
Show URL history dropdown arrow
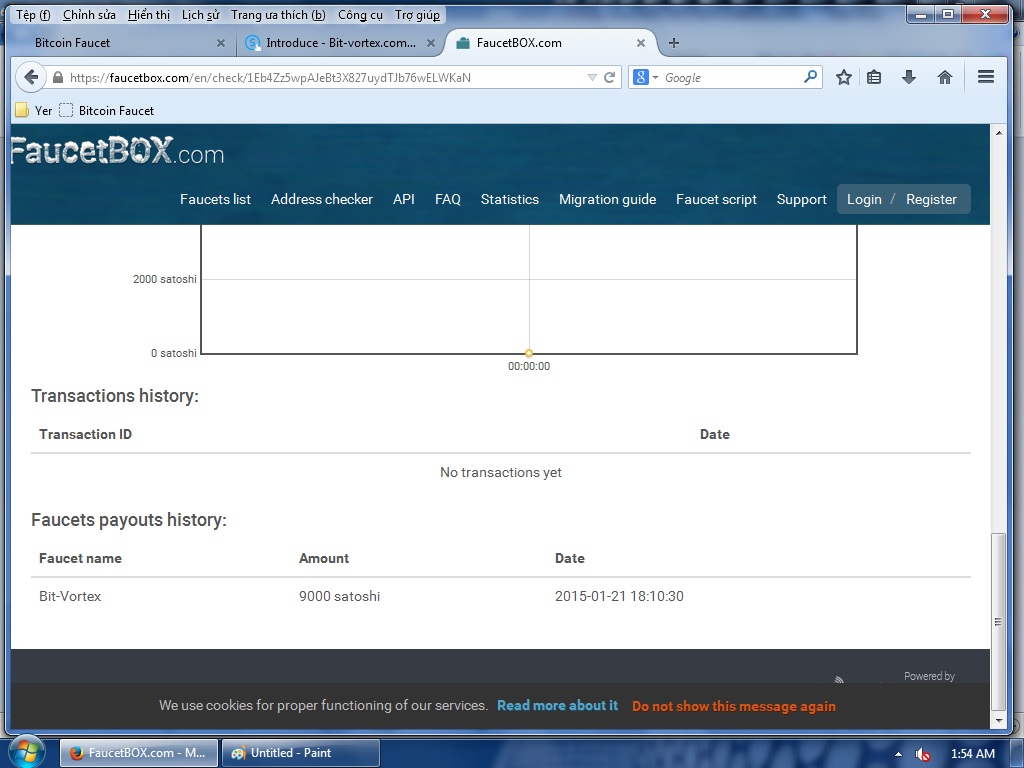click(592, 77)
